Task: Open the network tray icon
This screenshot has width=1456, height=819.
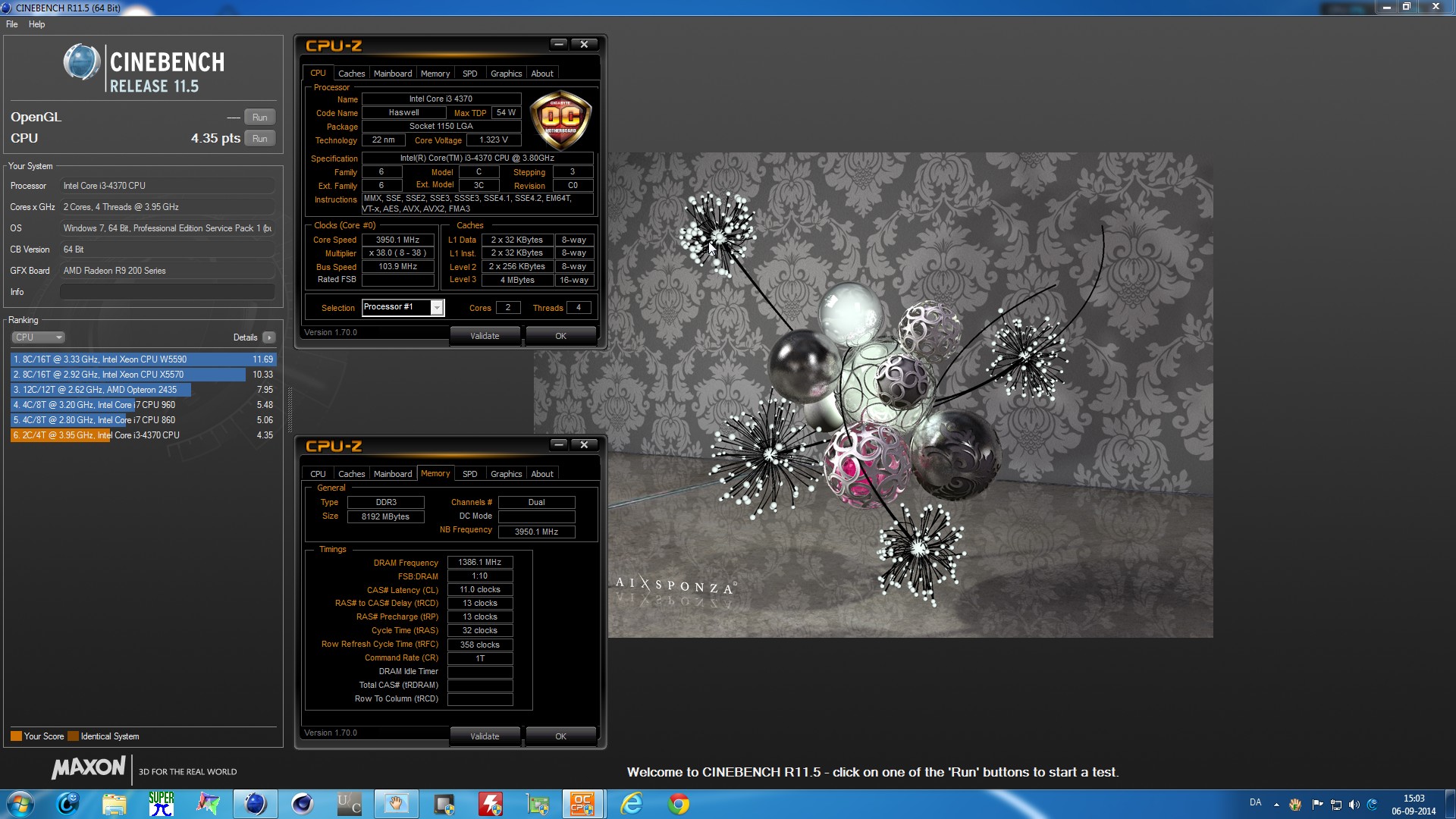Action: tap(1336, 805)
